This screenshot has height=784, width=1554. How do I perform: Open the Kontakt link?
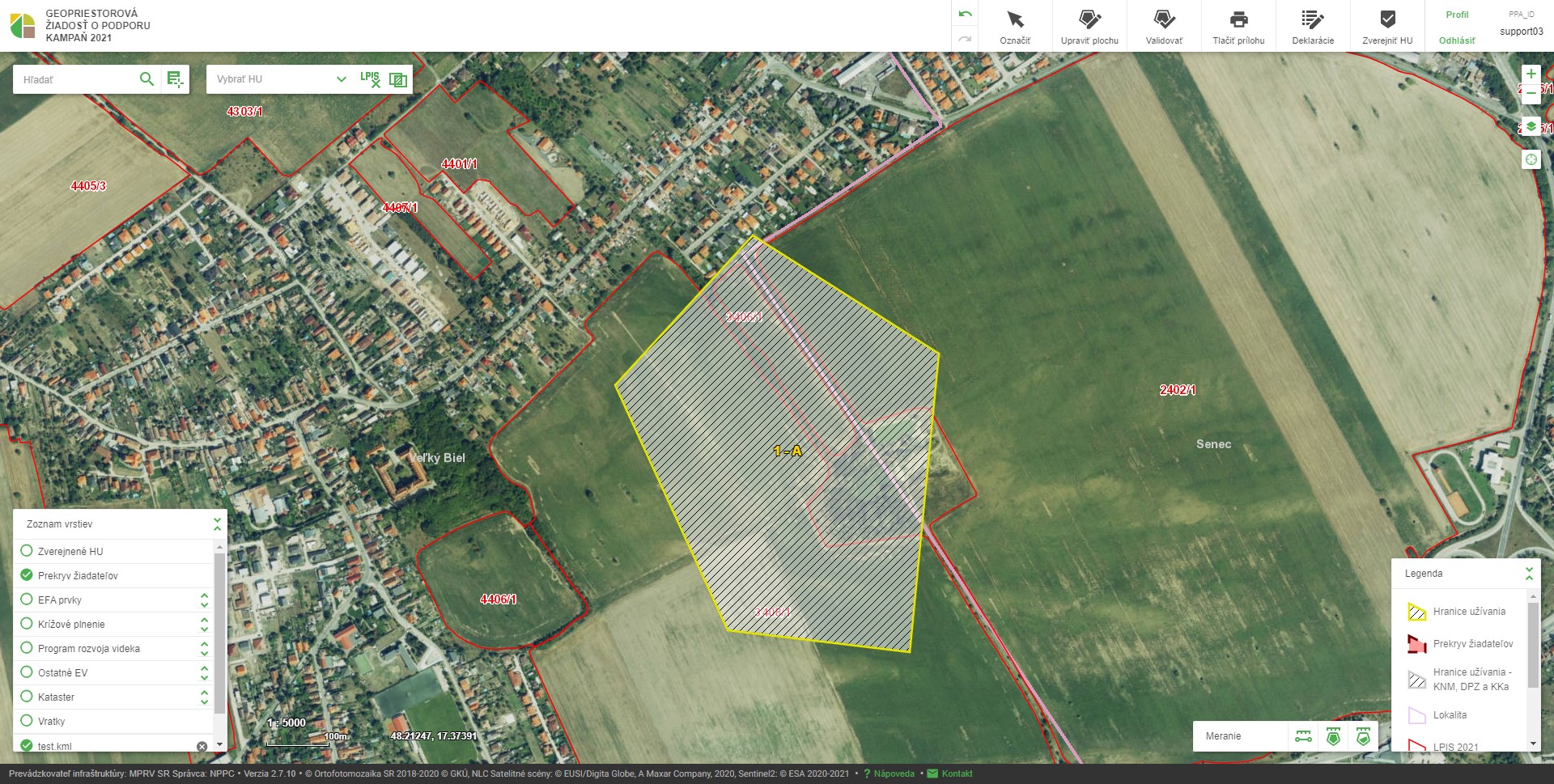point(957,773)
